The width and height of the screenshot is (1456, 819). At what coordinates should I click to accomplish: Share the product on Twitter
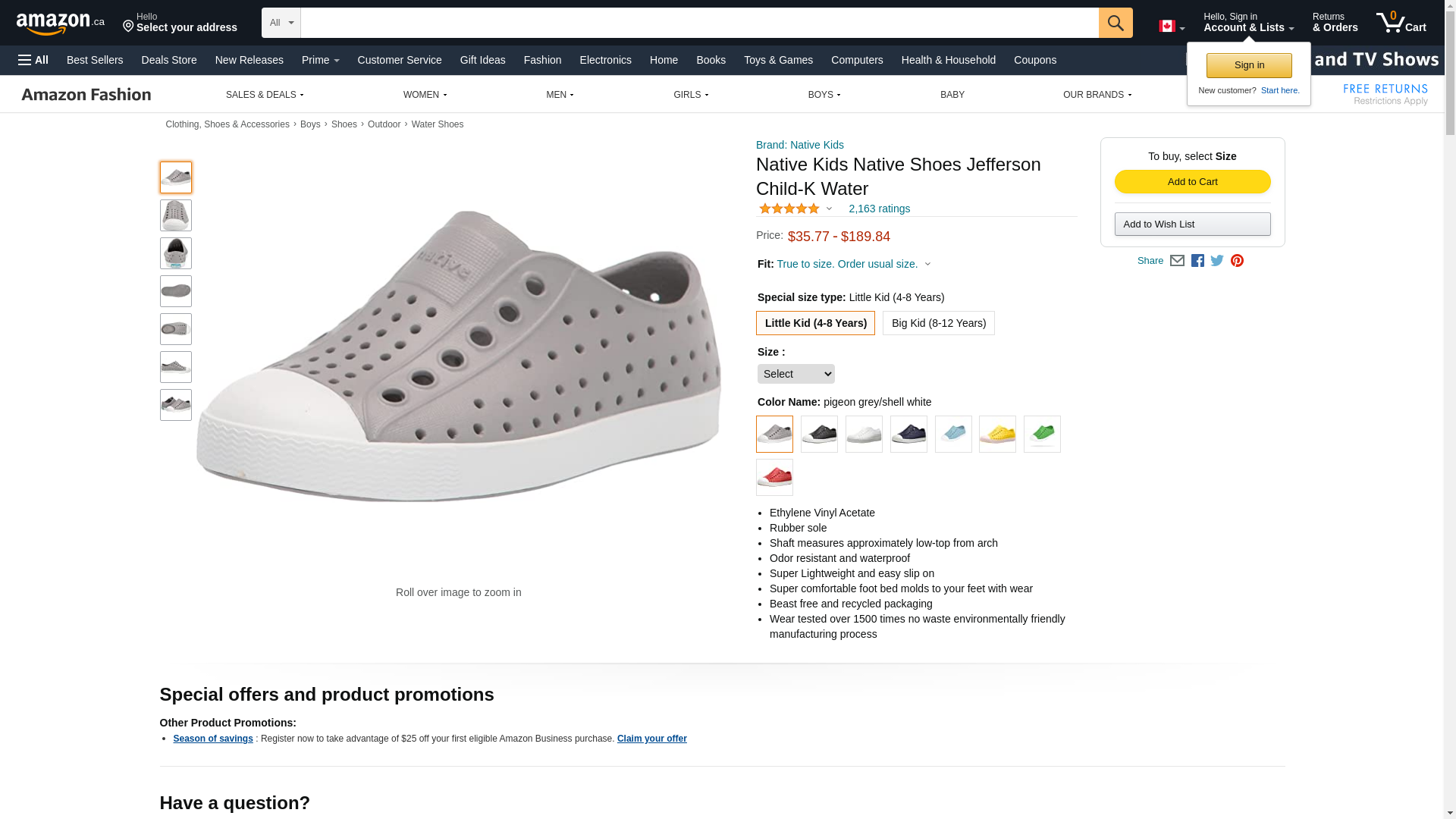click(x=1217, y=261)
